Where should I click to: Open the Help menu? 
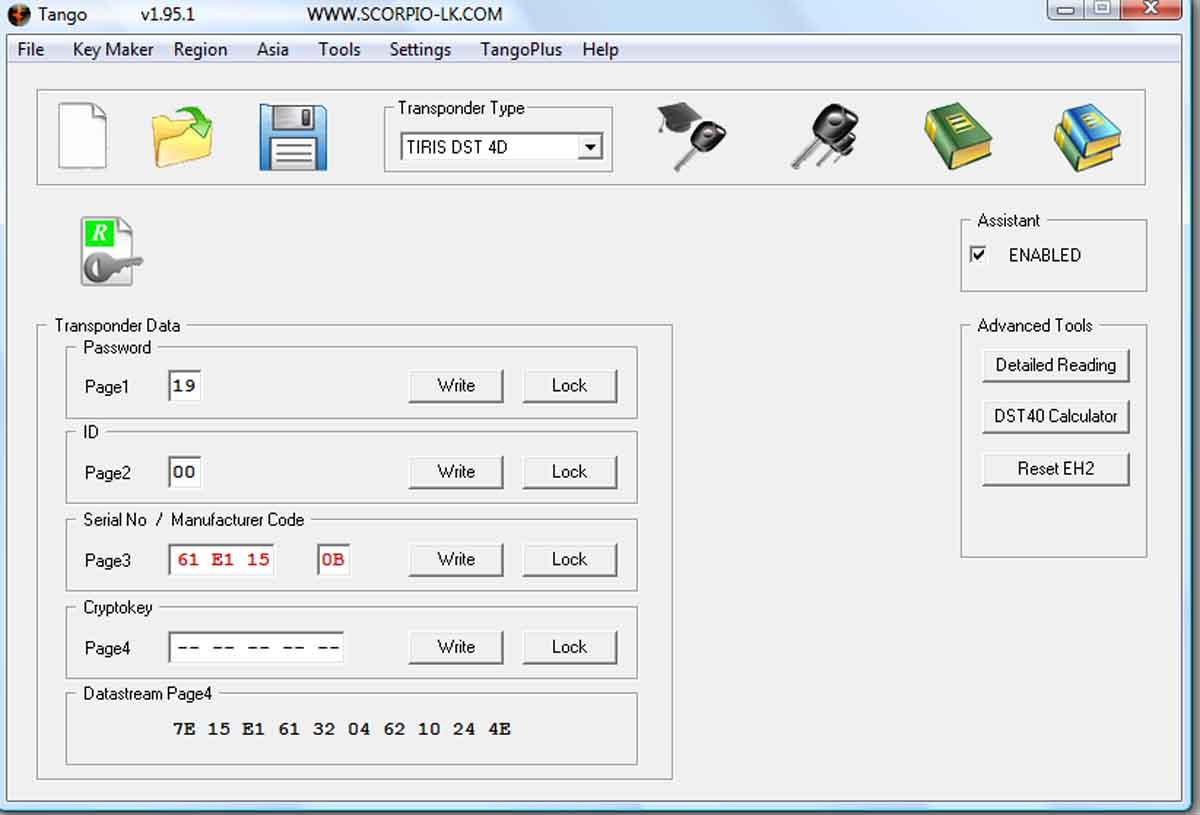coord(600,49)
